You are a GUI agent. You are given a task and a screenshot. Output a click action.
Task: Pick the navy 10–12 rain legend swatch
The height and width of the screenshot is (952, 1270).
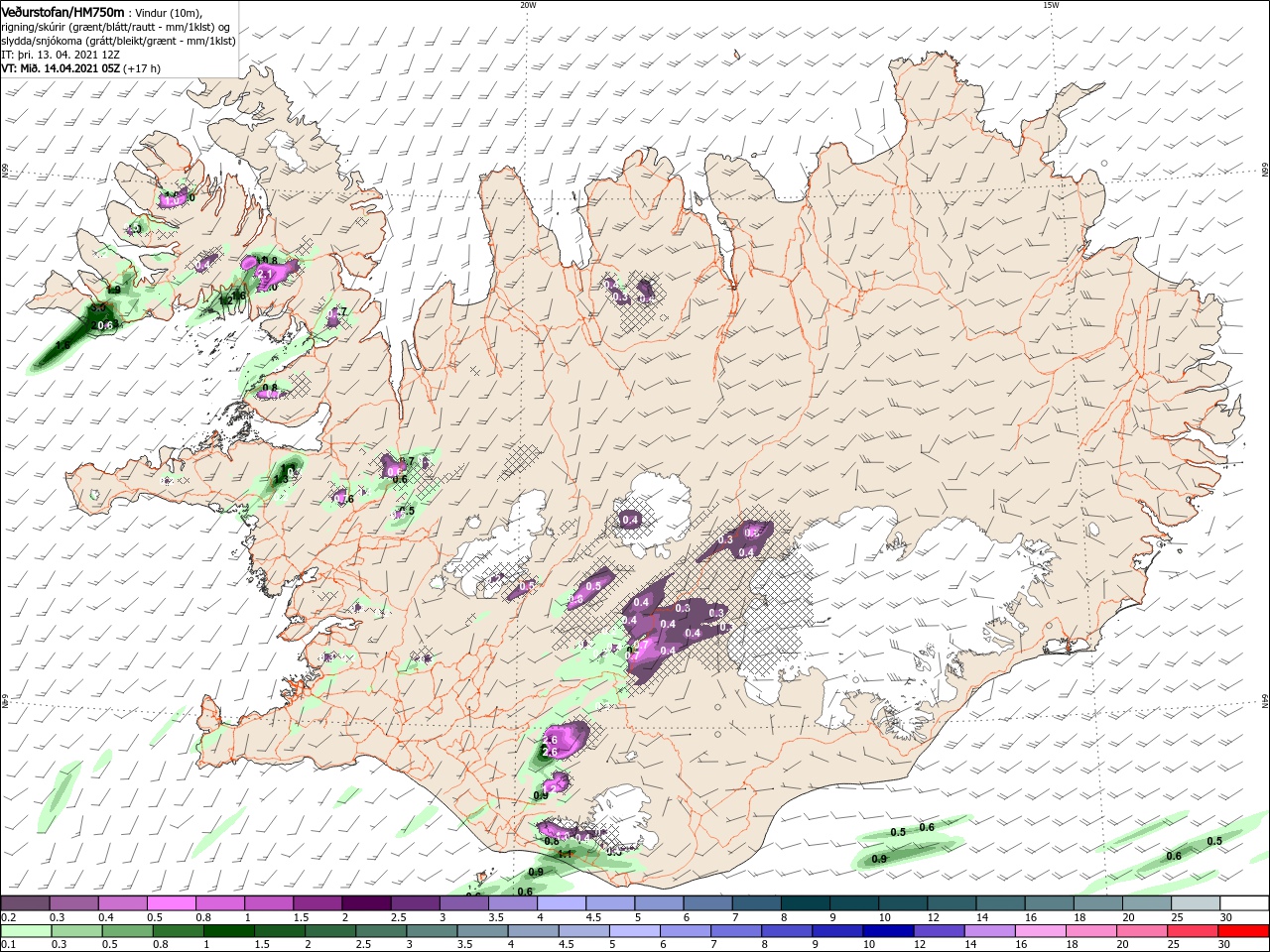[888, 931]
